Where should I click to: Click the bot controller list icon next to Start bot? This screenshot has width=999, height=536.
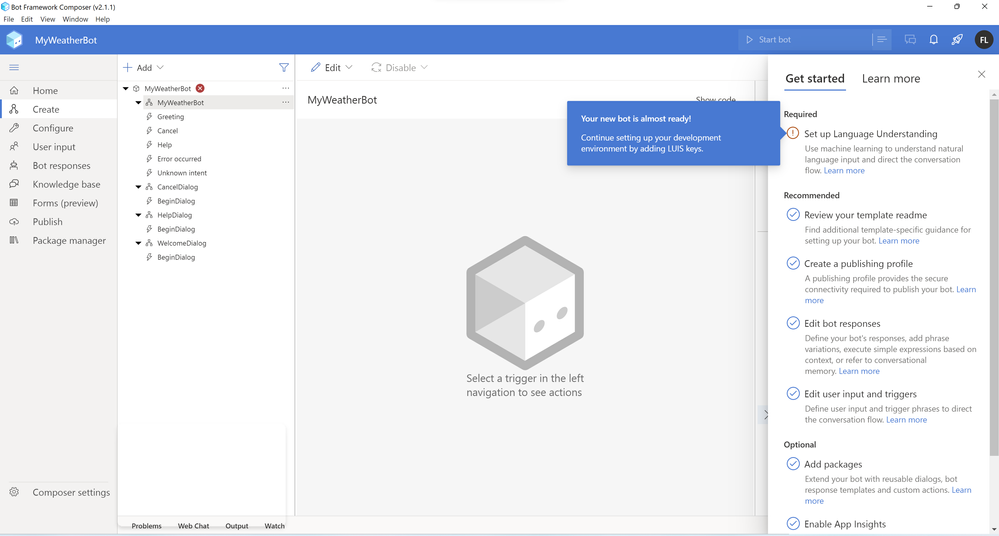tap(882, 40)
